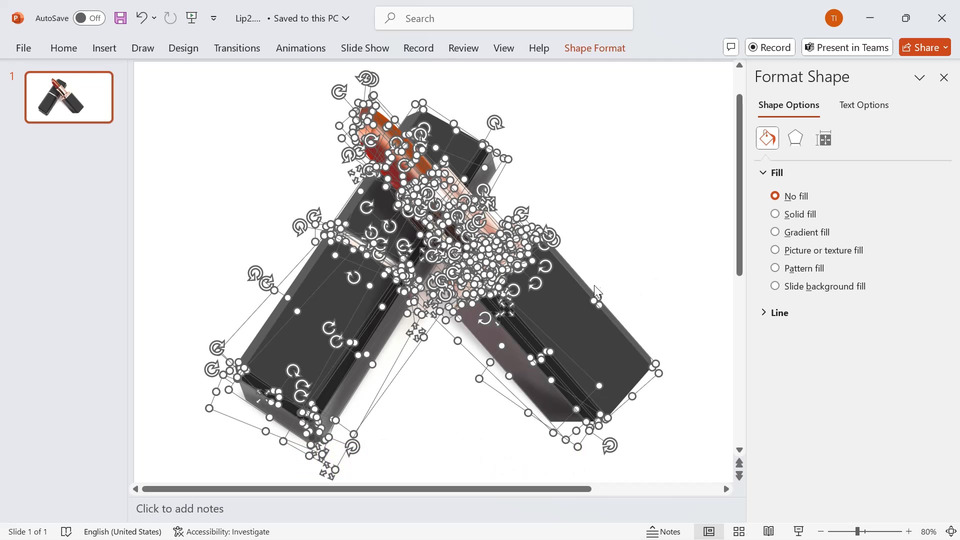Viewport: 960px width, 540px height.
Task: Click the zoom in plus button
Action: [909, 531]
